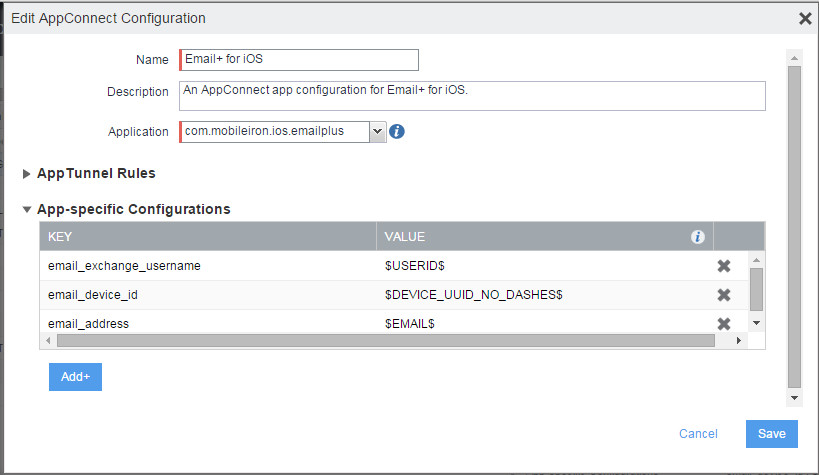The height and width of the screenshot is (475, 819).
Task: Close the Edit AppConnect Configuration dialog
Action: [805, 19]
